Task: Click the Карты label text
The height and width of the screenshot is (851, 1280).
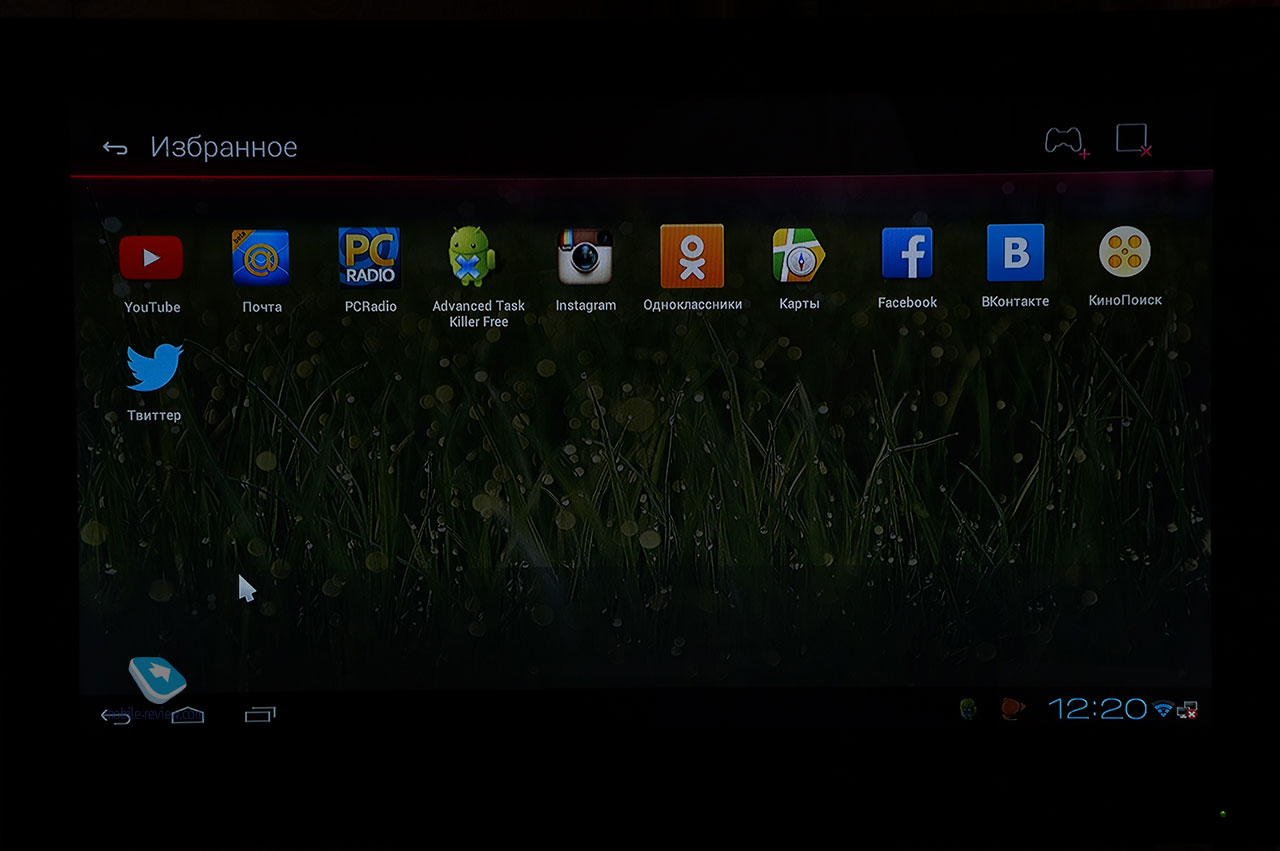Action: (799, 304)
